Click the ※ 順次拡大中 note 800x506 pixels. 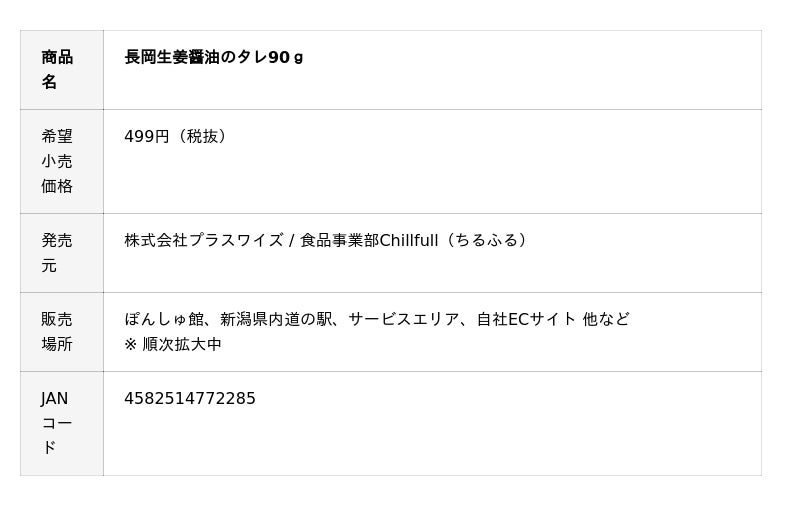tap(173, 344)
